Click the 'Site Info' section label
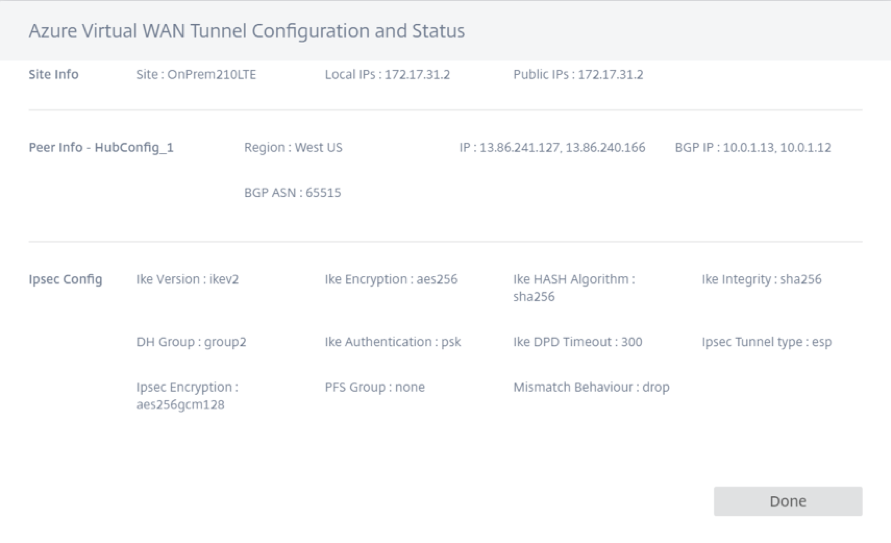This screenshot has height=543, width=891. coord(53,74)
